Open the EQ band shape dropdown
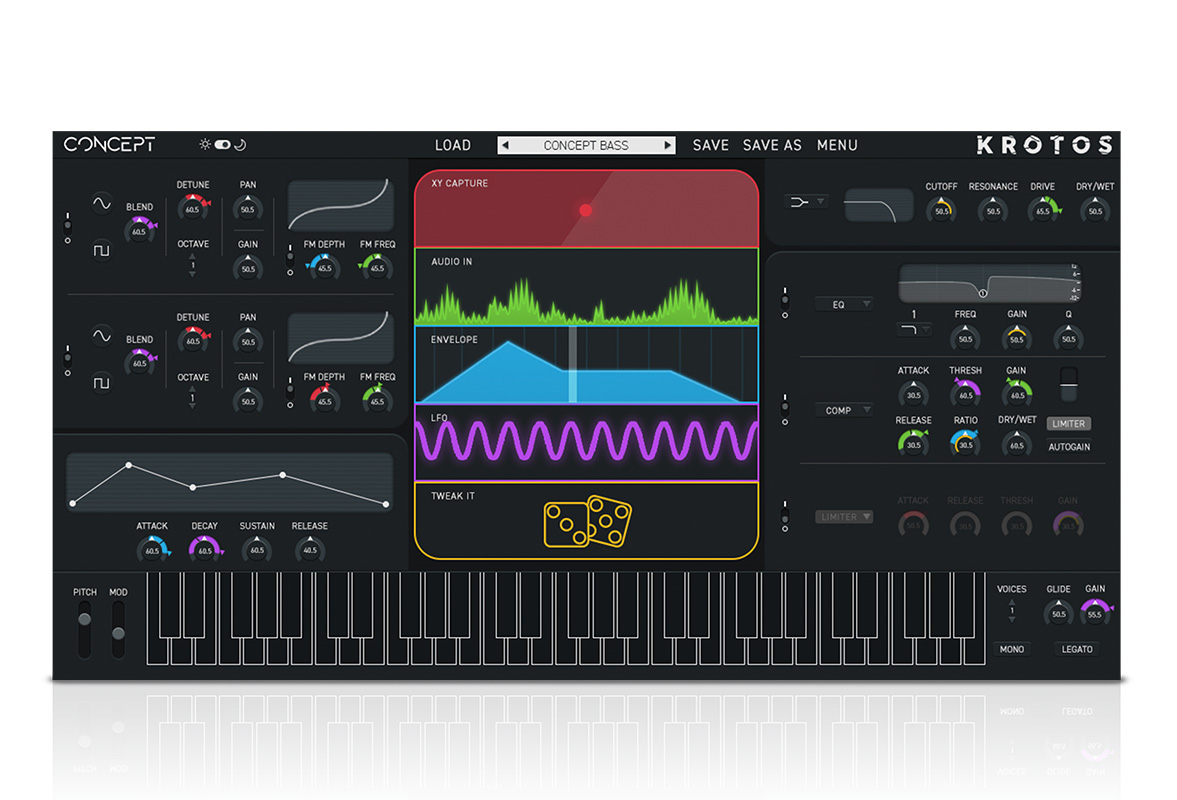 (x=914, y=329)
